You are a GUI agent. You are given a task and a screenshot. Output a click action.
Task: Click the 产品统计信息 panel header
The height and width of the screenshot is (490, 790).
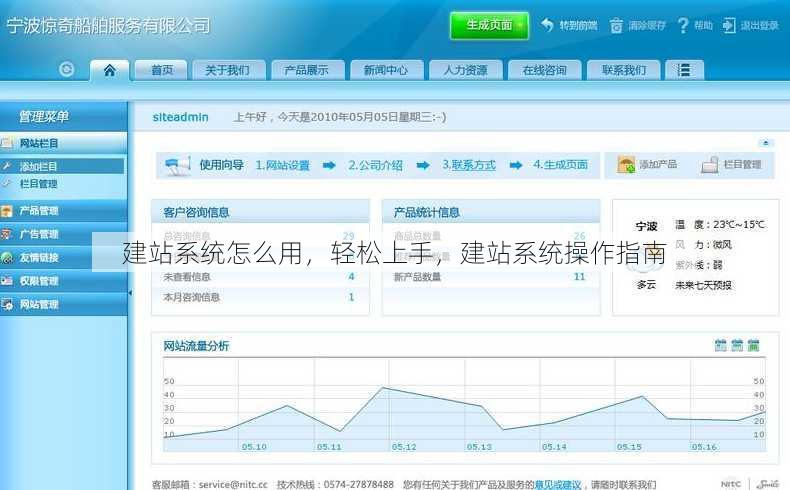(x=491, y=212)
